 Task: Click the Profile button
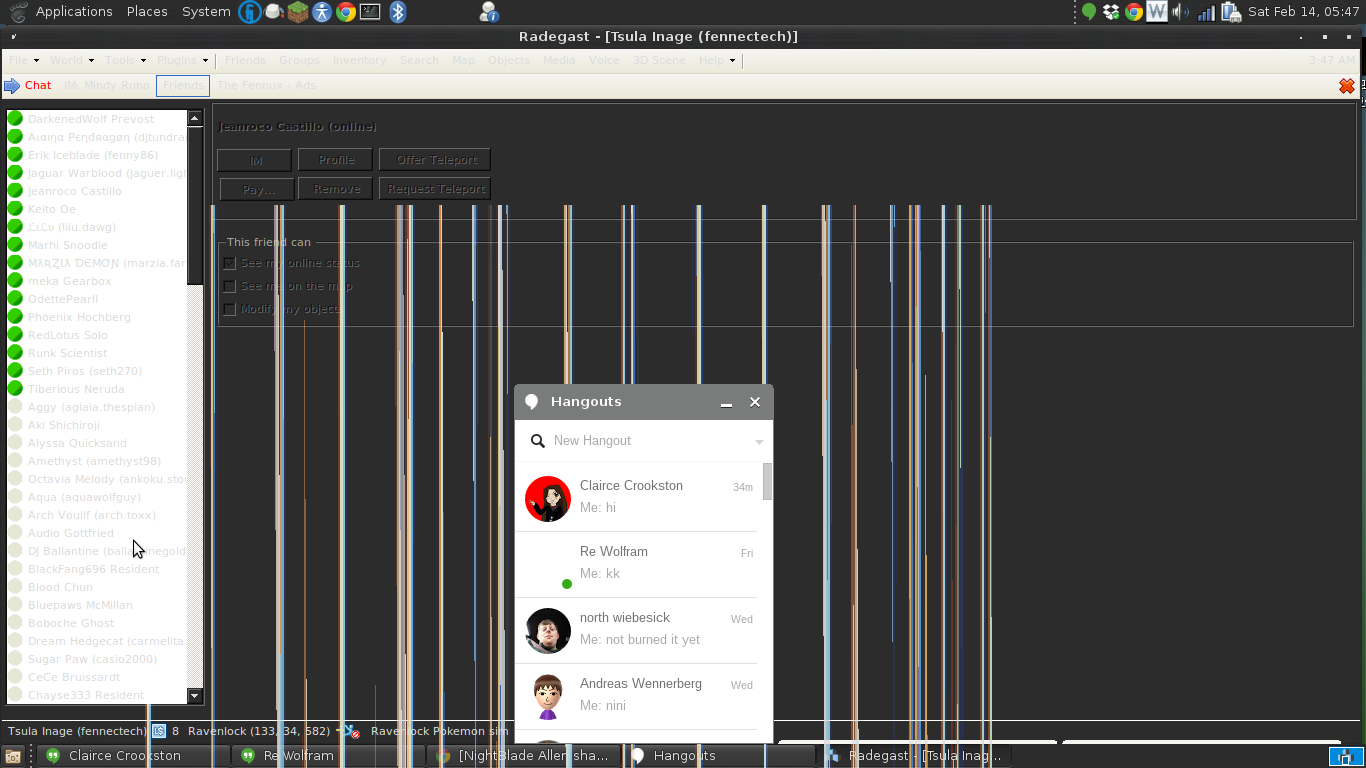[336, 160]
